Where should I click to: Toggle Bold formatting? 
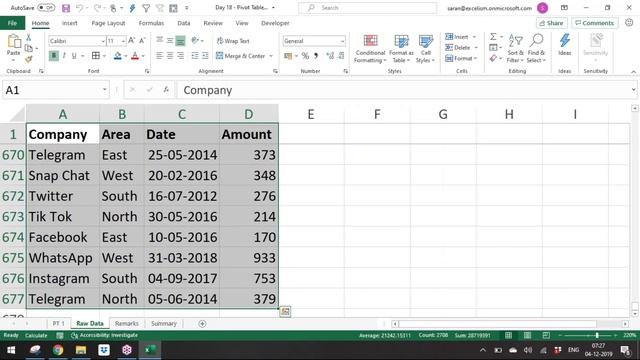[53, 56]
